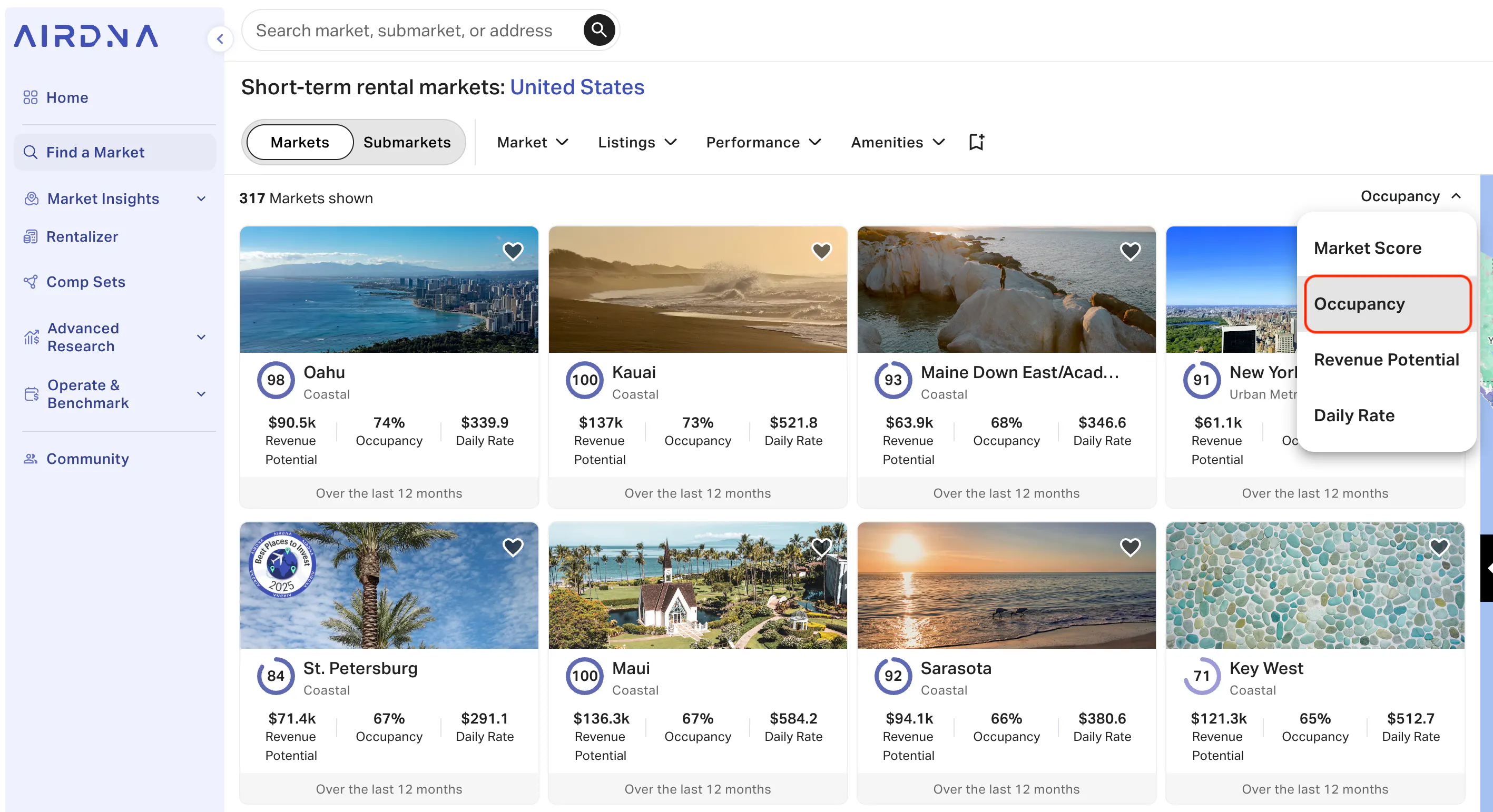Screen dimensions: 1493x812
Task: Open the Amenities filter dropdown
Action: tap(898, 143)
